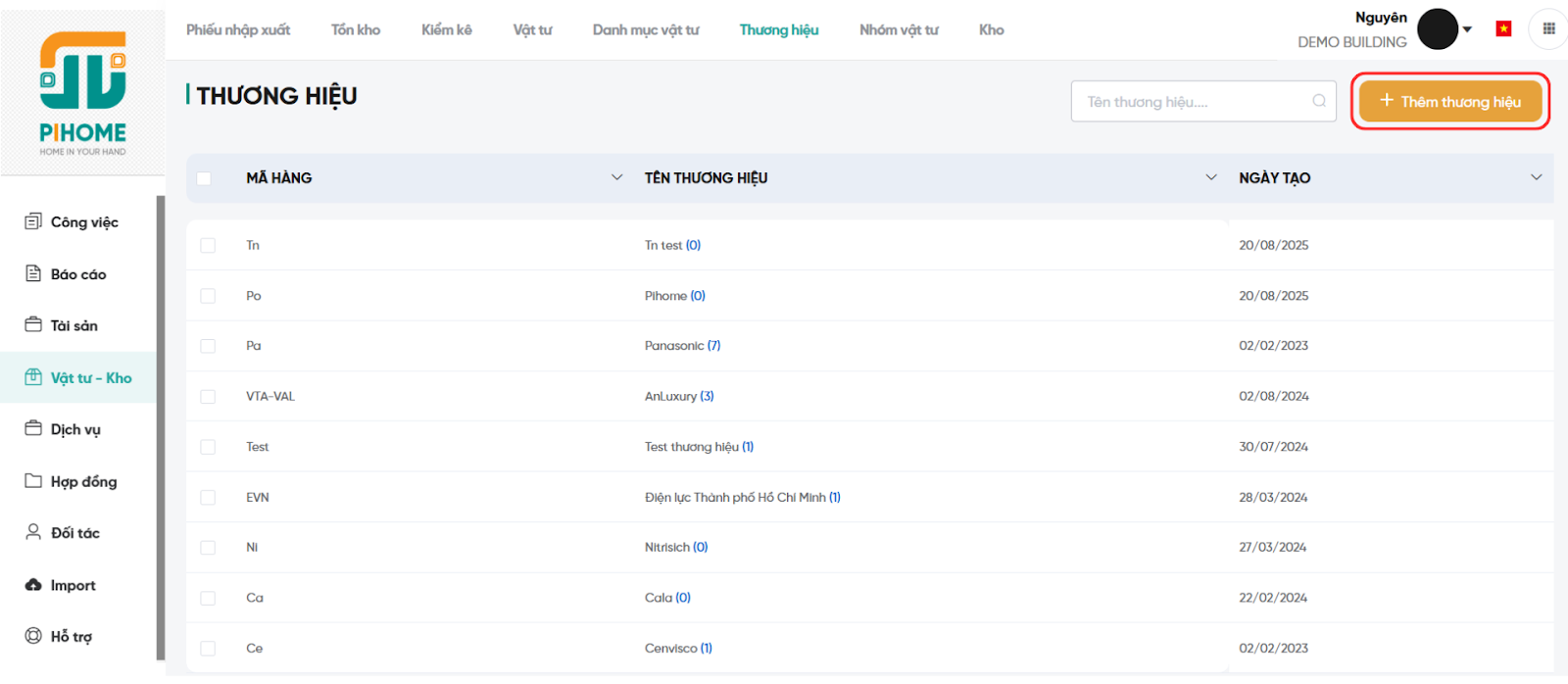Expand the MÃ HÀNG column dropdown
Image resolution: width=1568 pixels, height=684 pixels.
click(616, 177)
